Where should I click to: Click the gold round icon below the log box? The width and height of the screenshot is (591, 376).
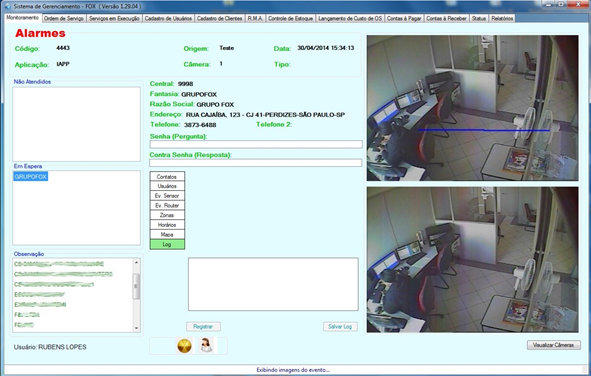[x=184, y=346]
